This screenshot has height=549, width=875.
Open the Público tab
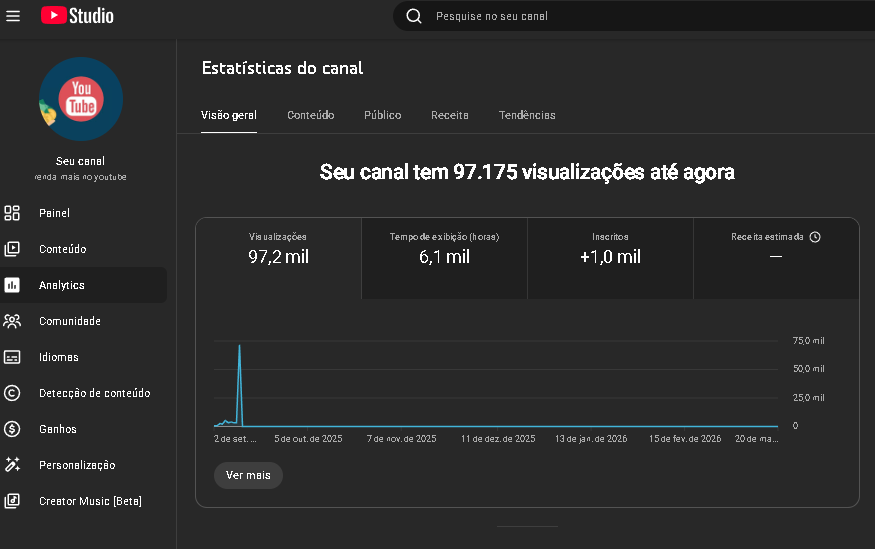coord(383,115)
